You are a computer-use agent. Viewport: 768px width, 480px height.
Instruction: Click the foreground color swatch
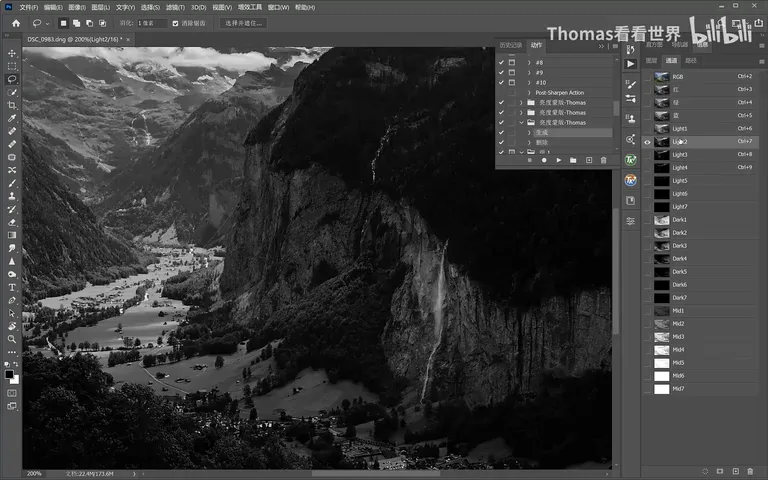pyautogui.click(x=9, y=375)
